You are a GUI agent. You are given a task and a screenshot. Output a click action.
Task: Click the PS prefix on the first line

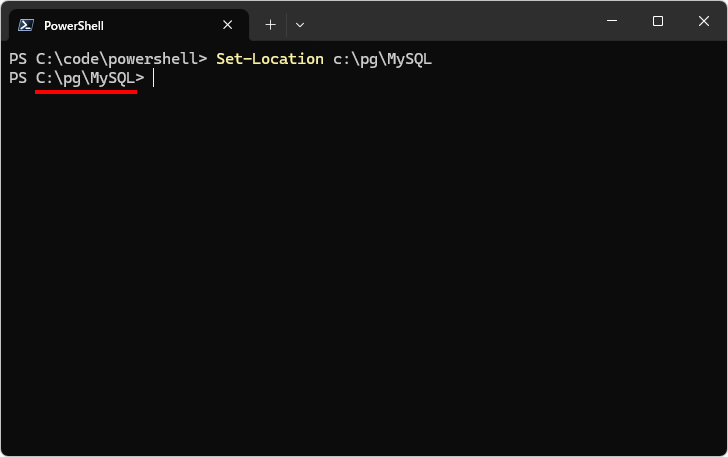(18, 59)
